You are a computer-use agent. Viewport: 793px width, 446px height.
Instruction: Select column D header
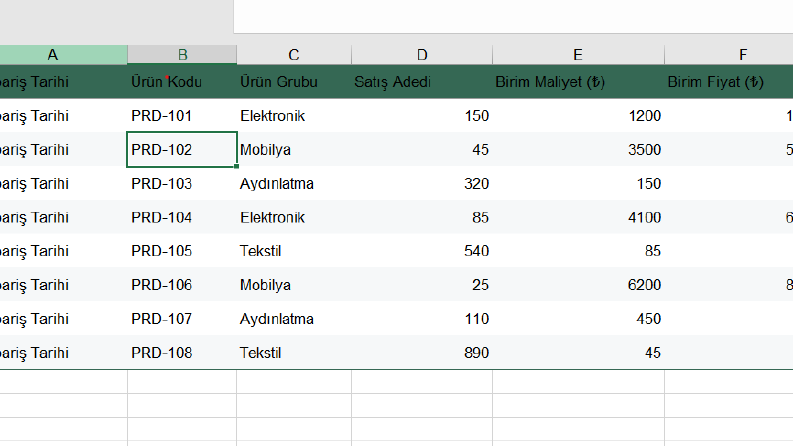tap(422, 55)
